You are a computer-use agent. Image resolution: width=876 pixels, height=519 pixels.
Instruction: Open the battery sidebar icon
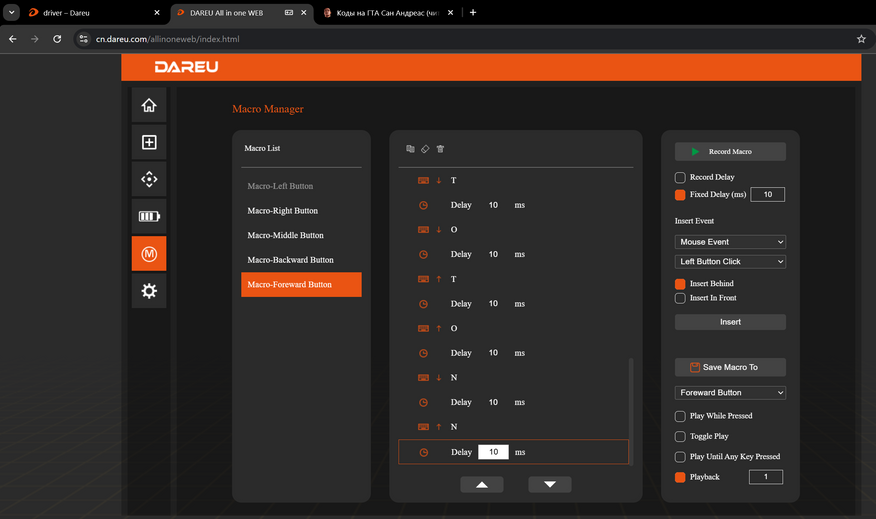(149, 216)
